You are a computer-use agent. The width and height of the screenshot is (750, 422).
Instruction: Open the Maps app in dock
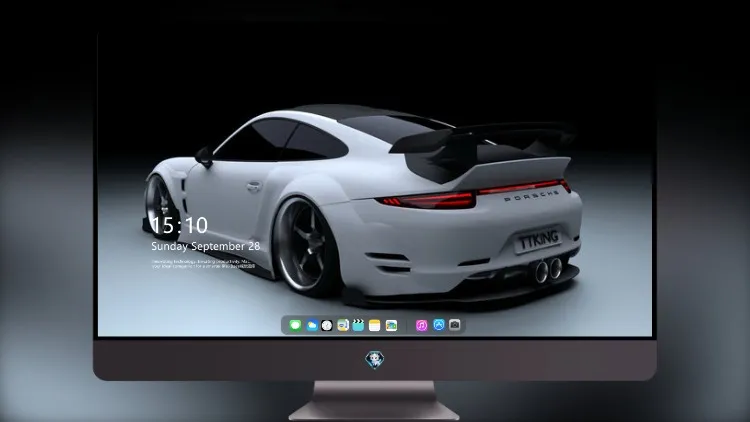tap(343, 325)
